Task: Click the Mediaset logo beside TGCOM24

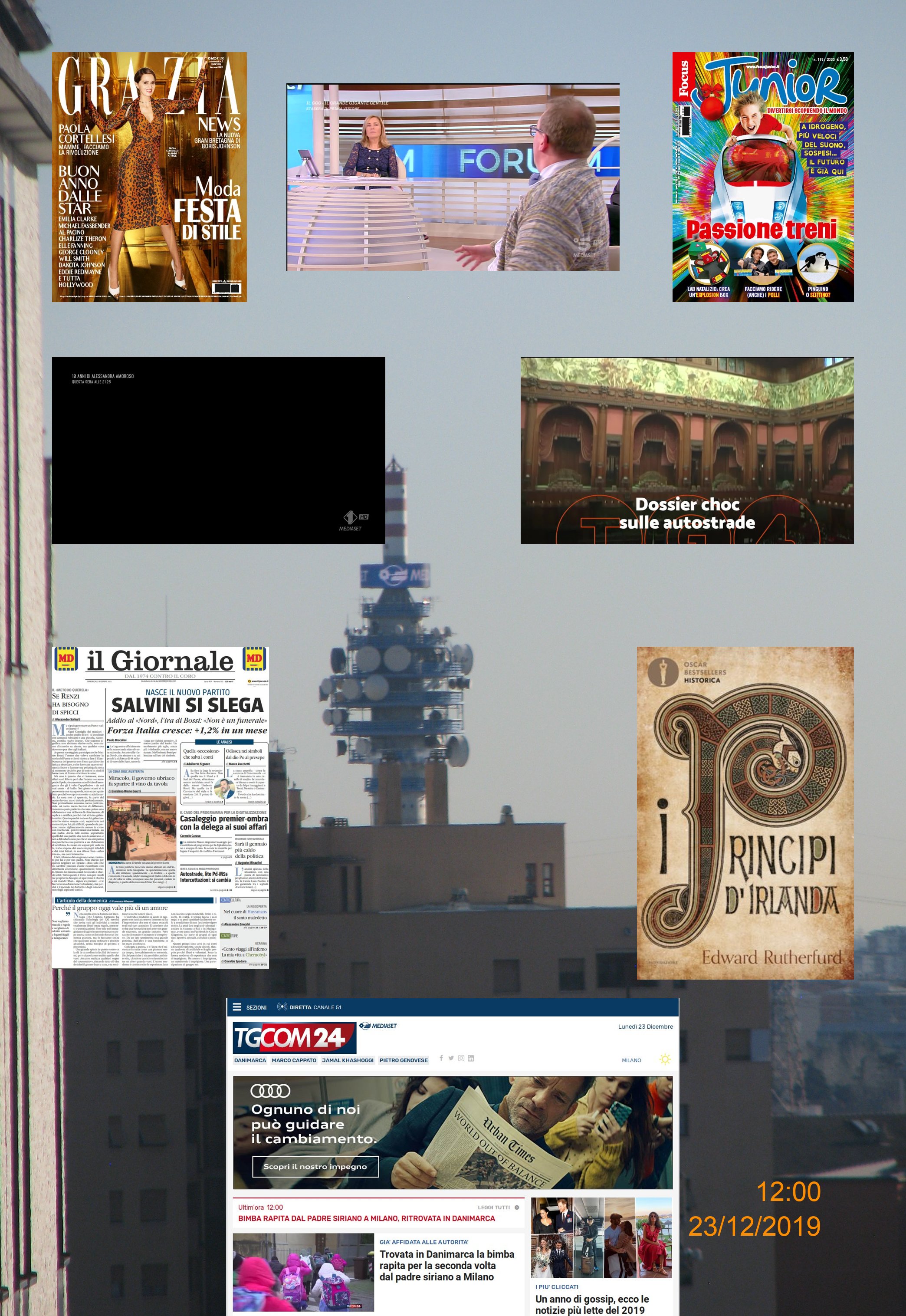Action: tap(377, 1025)
